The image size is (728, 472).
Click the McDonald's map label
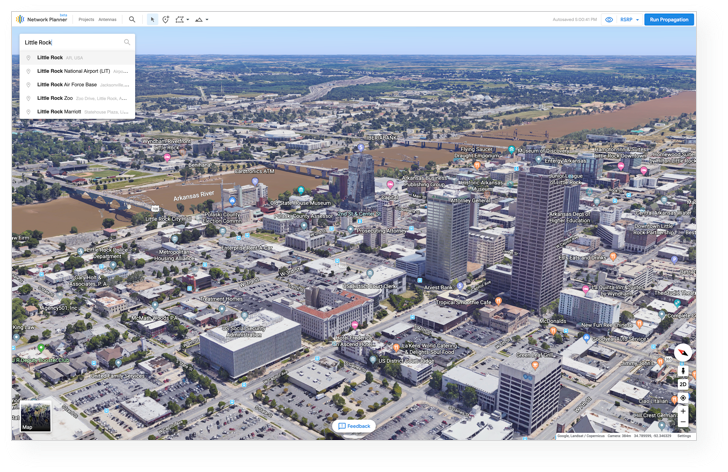pos(552,321)
